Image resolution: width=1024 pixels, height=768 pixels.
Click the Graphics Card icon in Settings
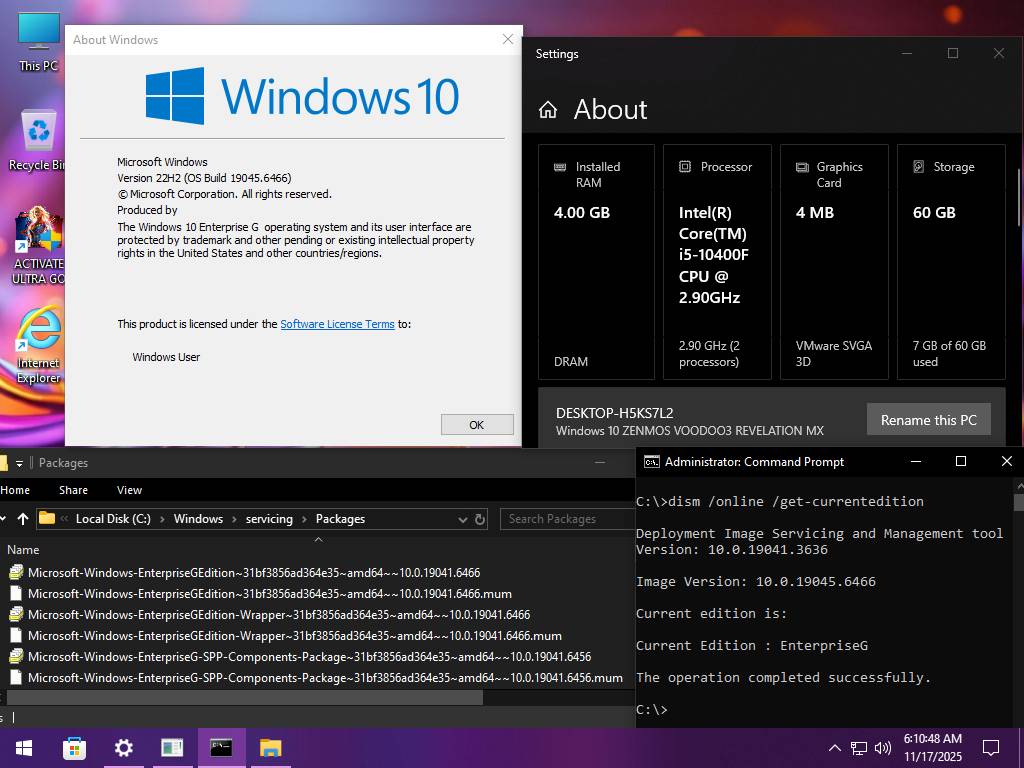click(802, 167)
